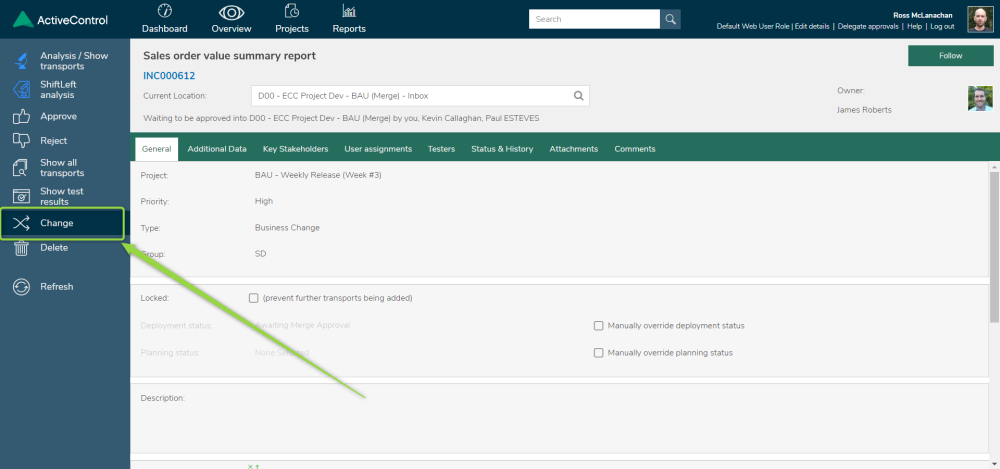Click the Approve label in sidebar
This screenshot has height=469, width=1000.
tap(59, 117)
